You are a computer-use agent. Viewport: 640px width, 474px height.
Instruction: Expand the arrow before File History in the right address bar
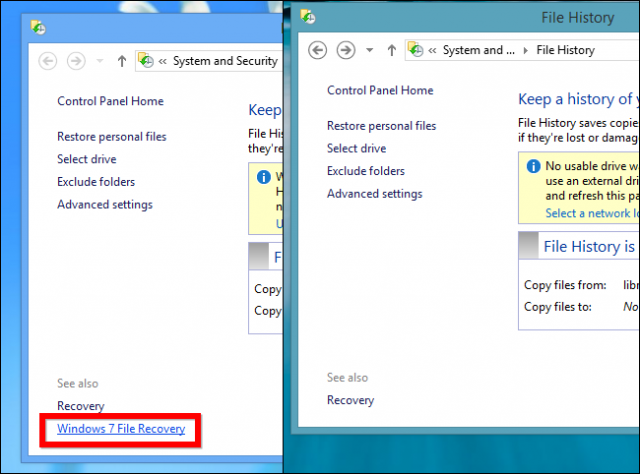tap(526, 50)
